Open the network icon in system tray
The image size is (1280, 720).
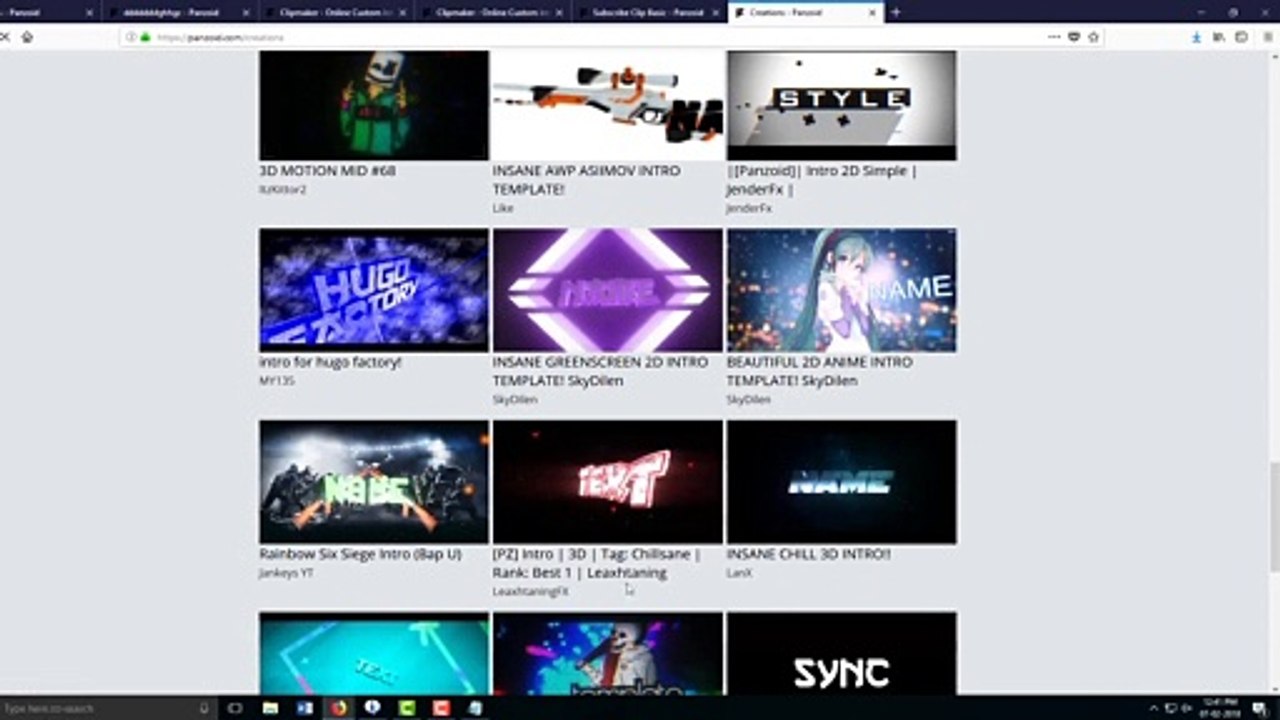1171,708
